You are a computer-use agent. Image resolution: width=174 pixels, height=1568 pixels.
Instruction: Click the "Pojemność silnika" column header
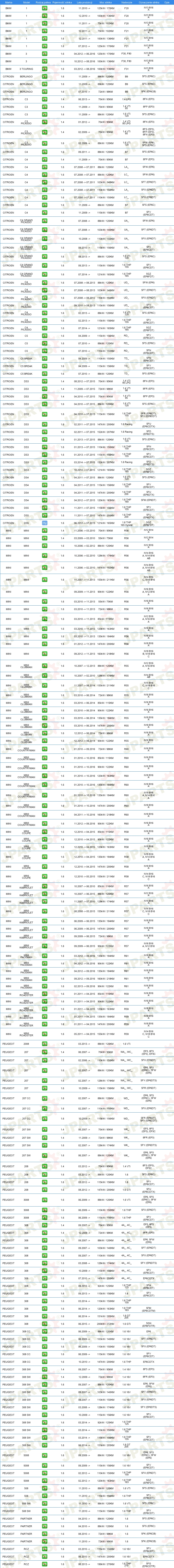pos(63,2)
